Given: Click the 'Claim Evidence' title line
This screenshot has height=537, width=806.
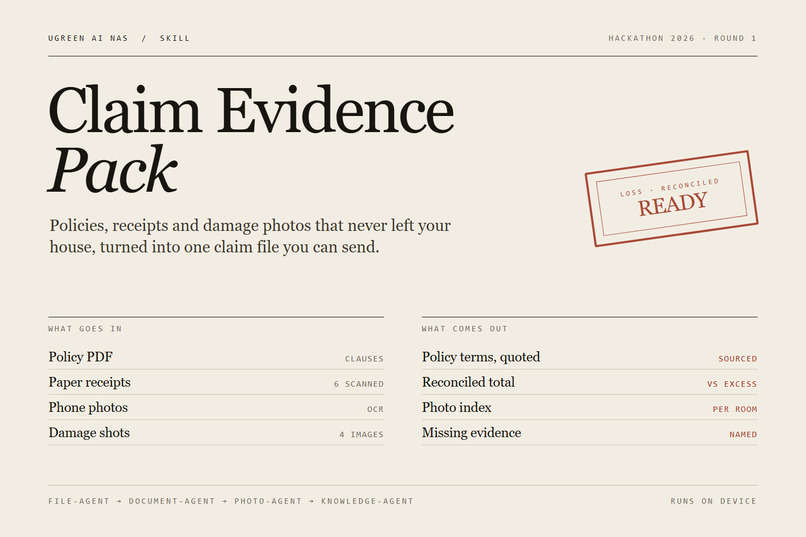Looking at the screenshot, I should point(251,110).
